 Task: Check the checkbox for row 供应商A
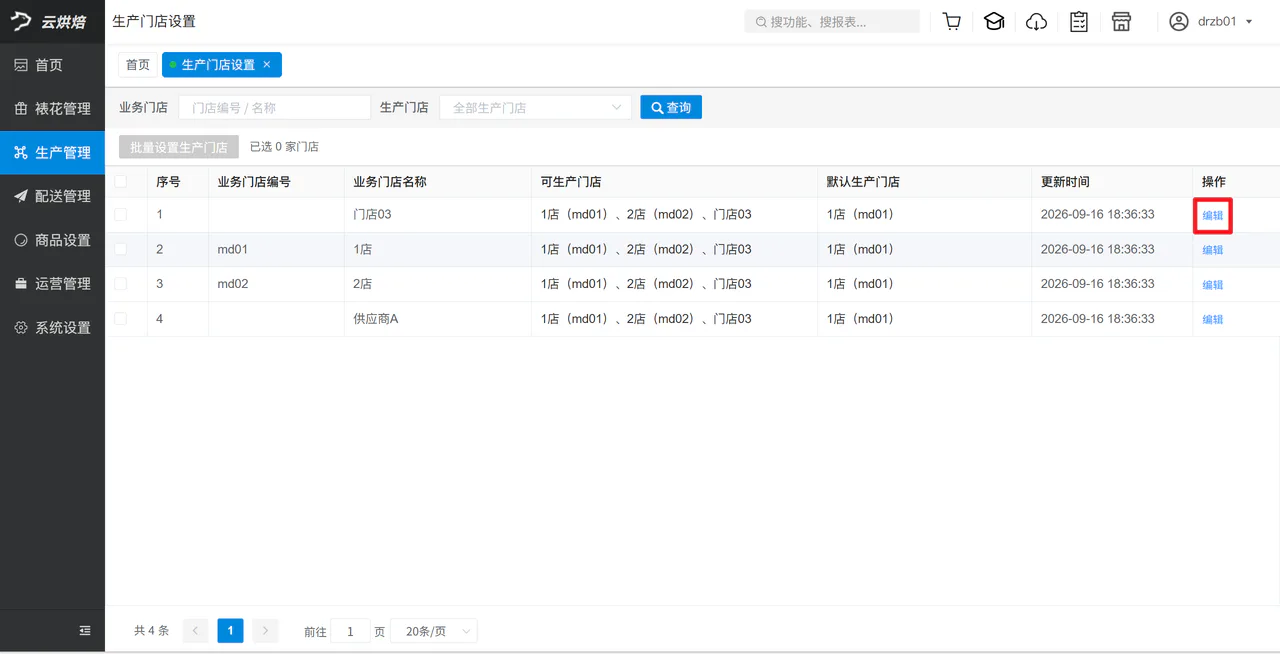tap(120, 318)
